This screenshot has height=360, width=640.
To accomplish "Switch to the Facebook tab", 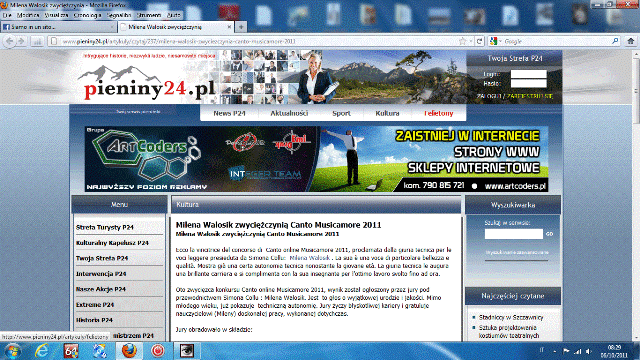I will (58, 27).
